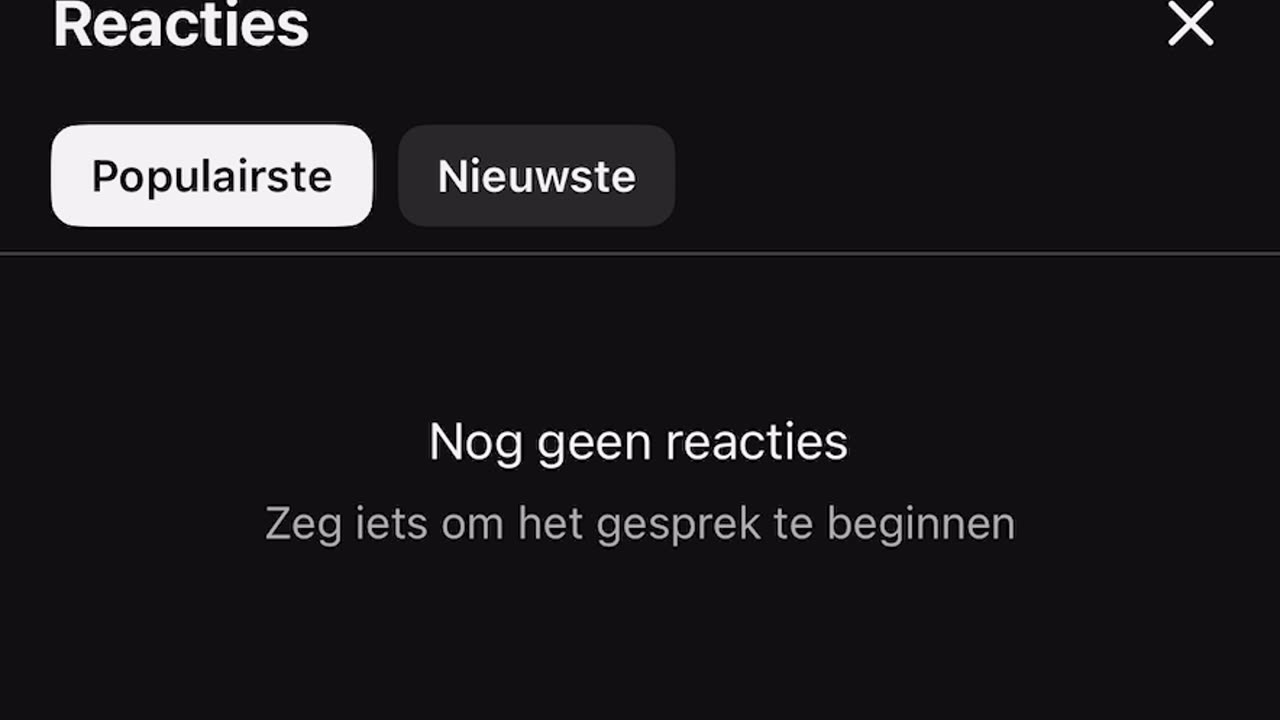Tap 'Zeg iets om het gesprek te beginnen'

click(x=640, y=524)
